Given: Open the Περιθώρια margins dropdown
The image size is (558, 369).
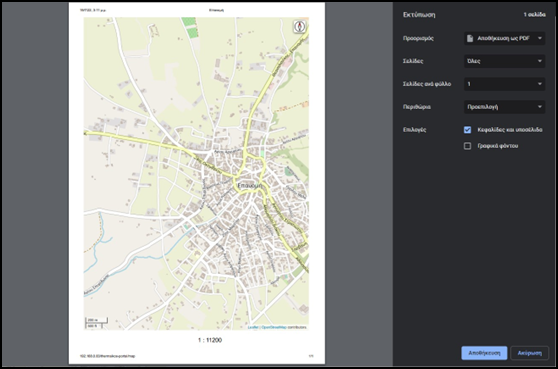Looking at the screenshot, I should click(504, 107).
